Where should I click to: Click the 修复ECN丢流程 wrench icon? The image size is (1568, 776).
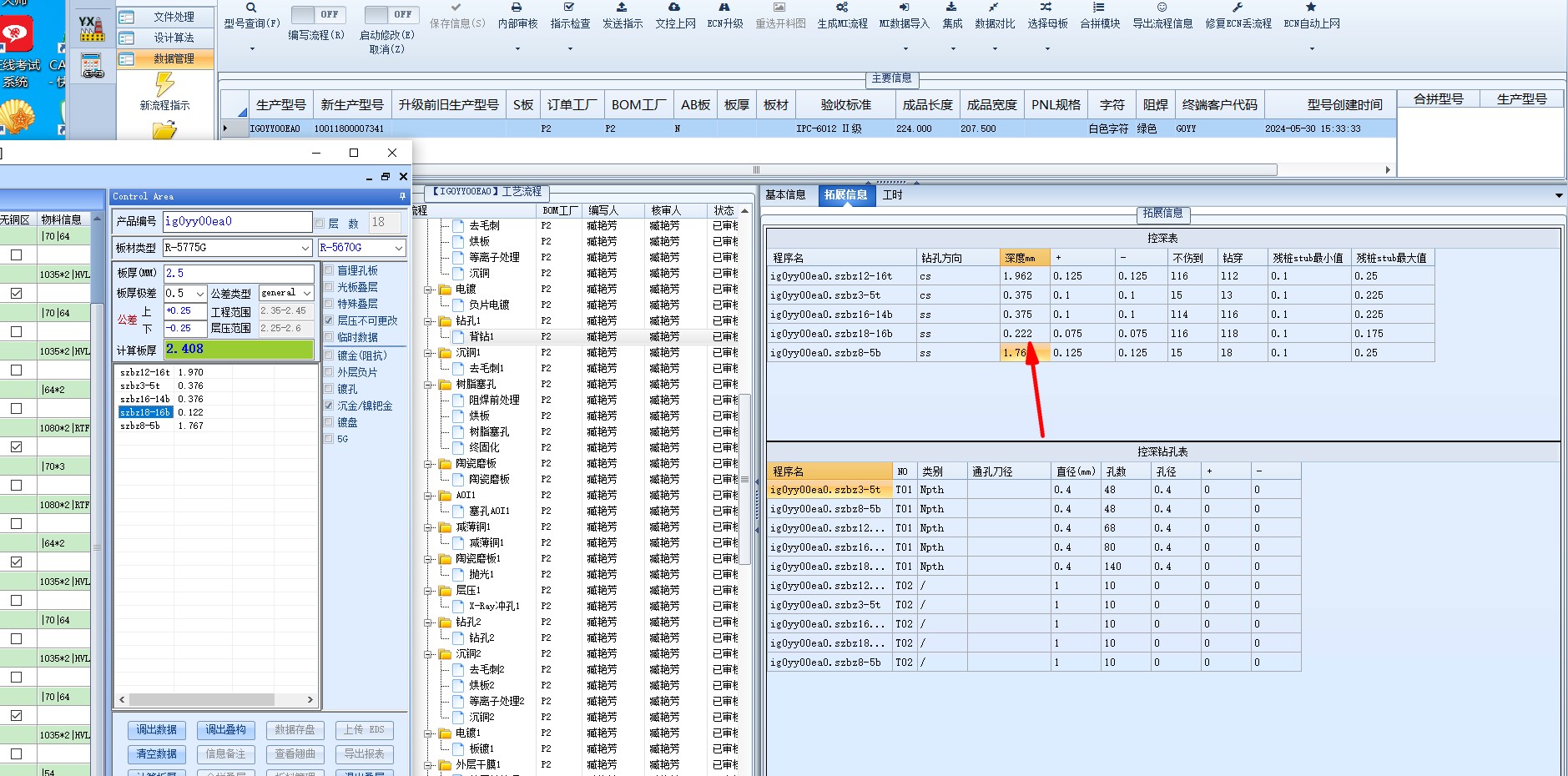tap(1238, 8)
